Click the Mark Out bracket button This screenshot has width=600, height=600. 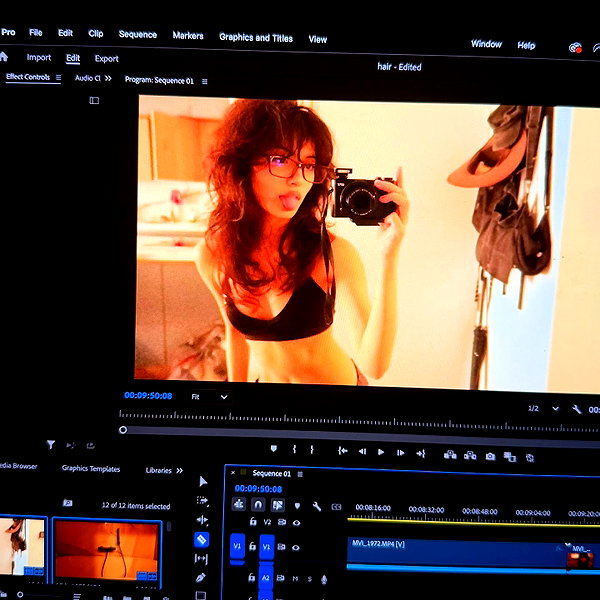coord(312,450)
